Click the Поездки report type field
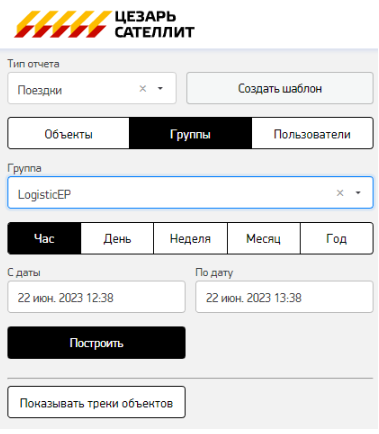 point(92,88)
